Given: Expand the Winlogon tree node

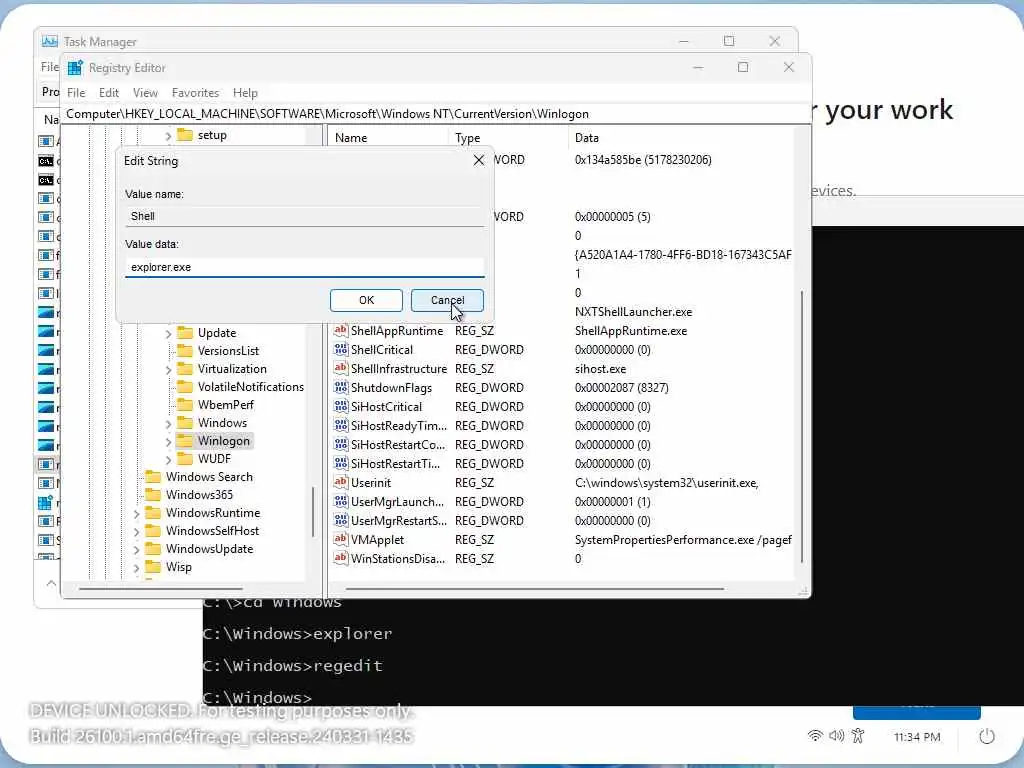Looking at the screenshot, I should tap(168, 441).
